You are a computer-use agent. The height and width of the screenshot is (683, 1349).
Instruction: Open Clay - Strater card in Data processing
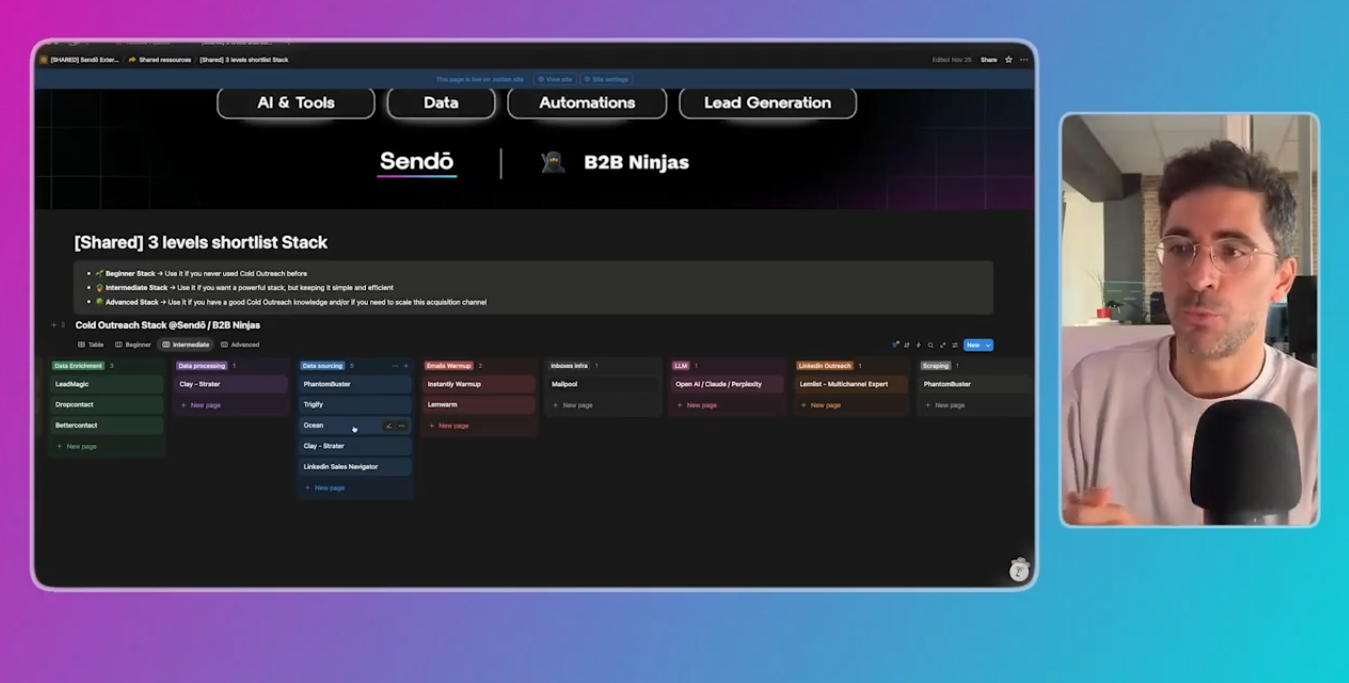click(x=231, y=384)
